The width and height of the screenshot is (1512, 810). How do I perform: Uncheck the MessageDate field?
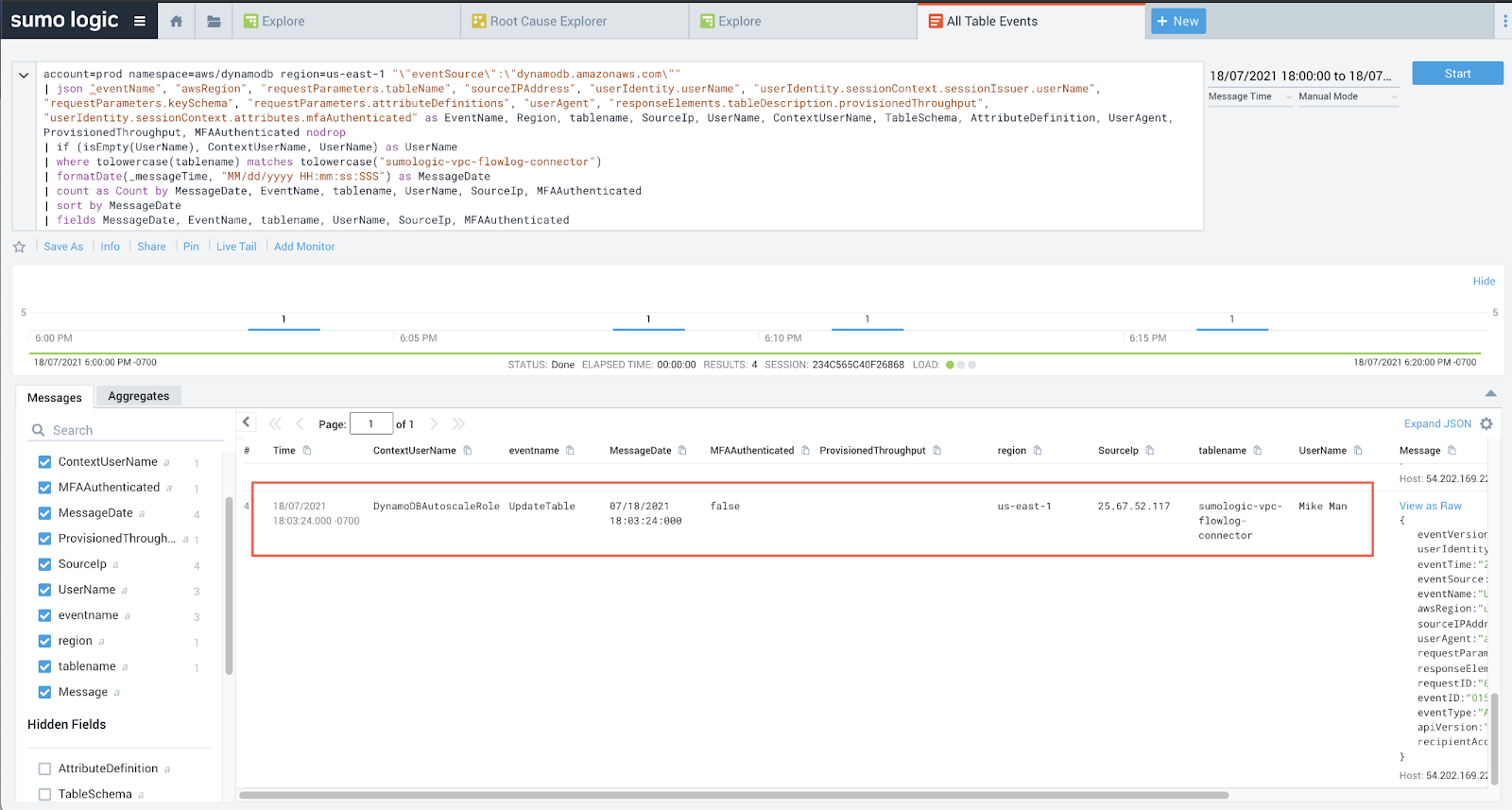click(x=44, y=513)
